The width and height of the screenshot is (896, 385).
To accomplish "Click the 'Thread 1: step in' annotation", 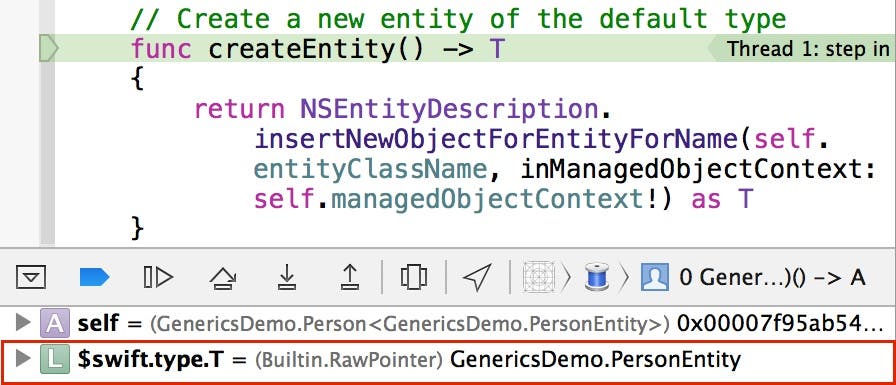I will coord(808,49).
